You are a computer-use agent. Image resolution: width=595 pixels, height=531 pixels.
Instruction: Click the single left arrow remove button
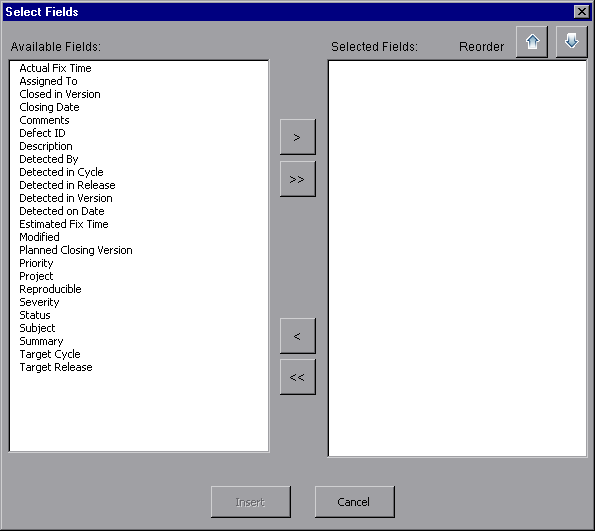[298, 336]
